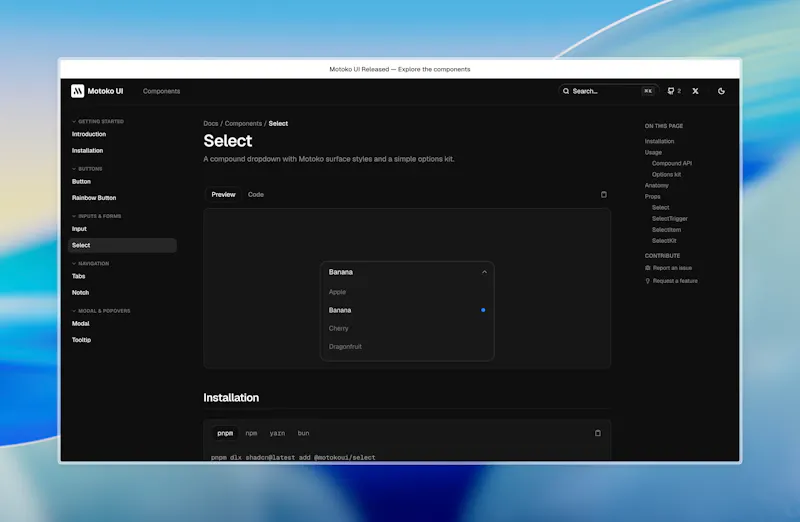Screen dimensions: 800x522
Task: Choose Cherry from the dropdown list
Action: click(x=407, y=328)
